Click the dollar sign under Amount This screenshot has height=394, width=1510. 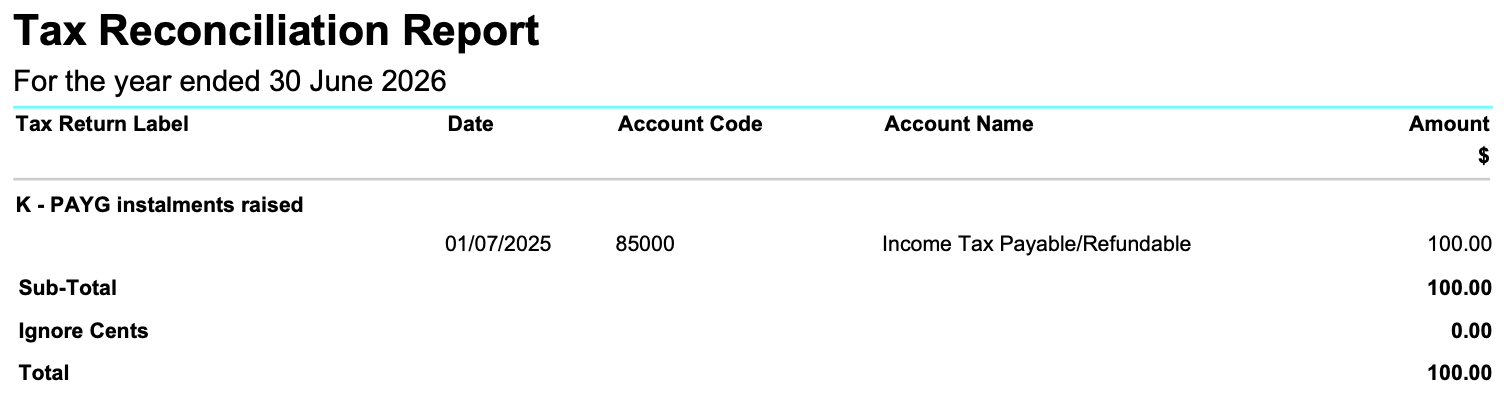(x=1484, y=156)
